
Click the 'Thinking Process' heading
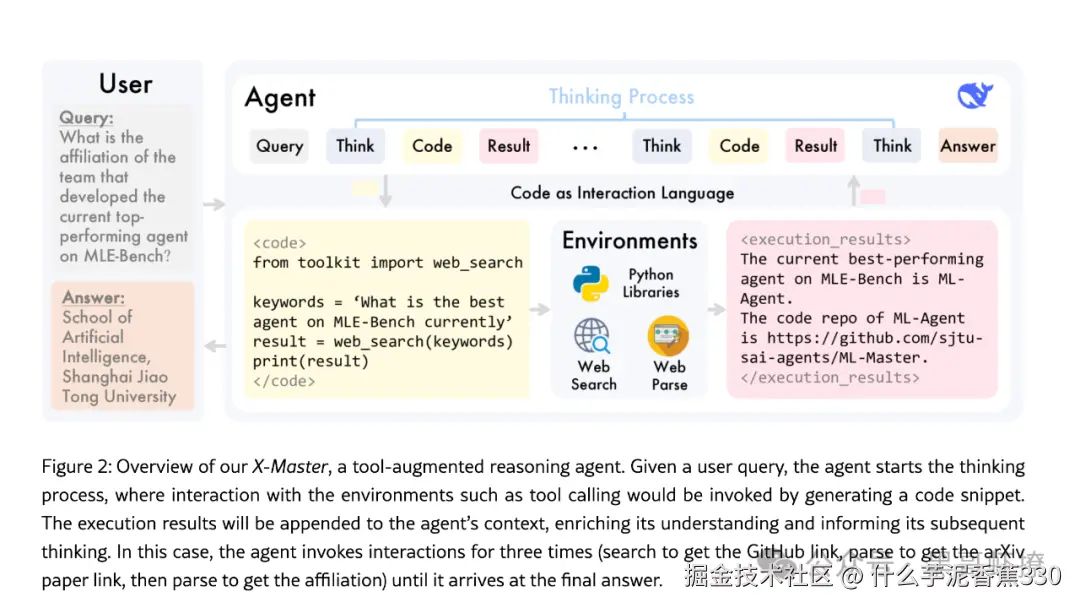[x=621, y=97]
